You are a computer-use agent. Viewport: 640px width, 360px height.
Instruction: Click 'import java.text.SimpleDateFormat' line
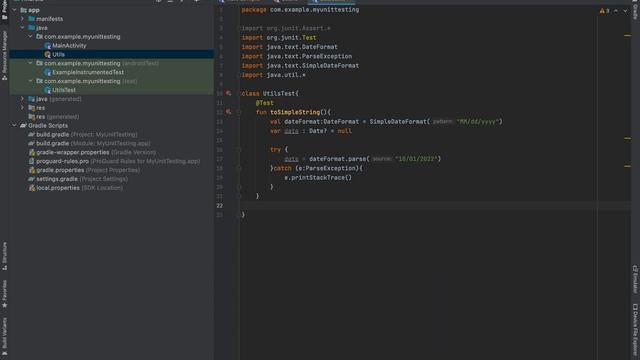point(300,66)
